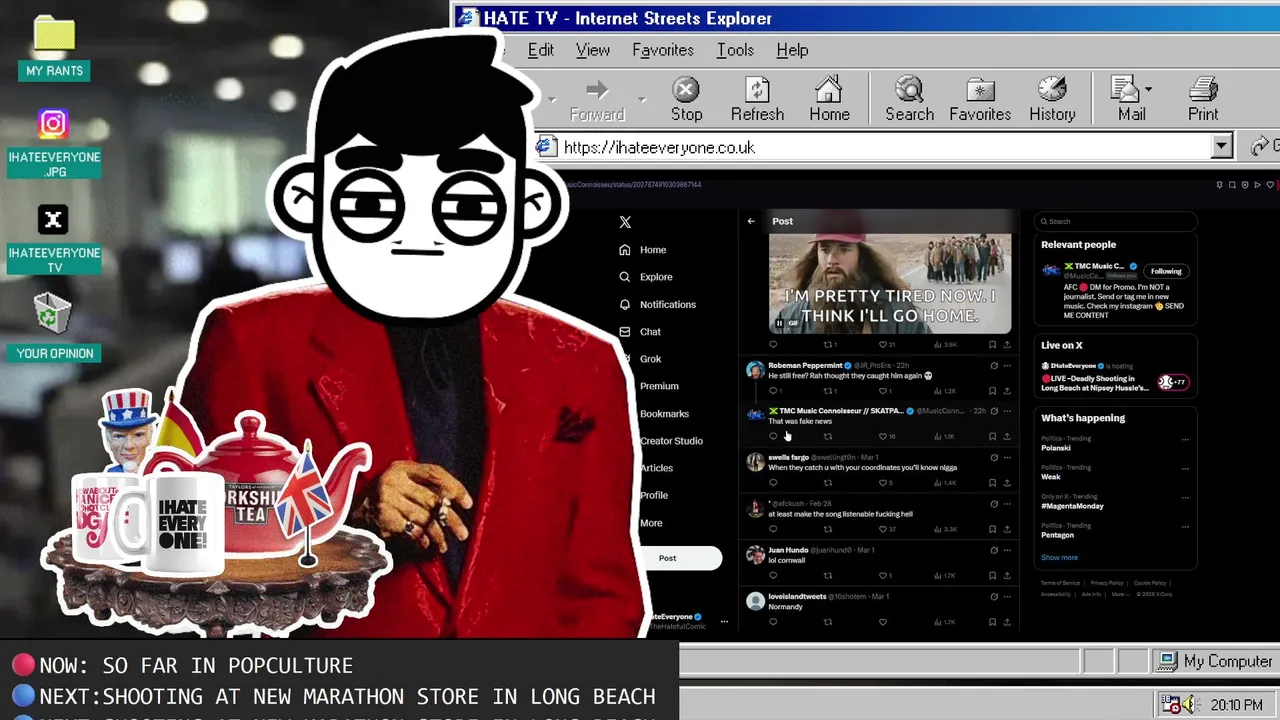Open options for the #MagentaMonday trend
This screenshot has height=720, width=1280.
point(1185,497)
